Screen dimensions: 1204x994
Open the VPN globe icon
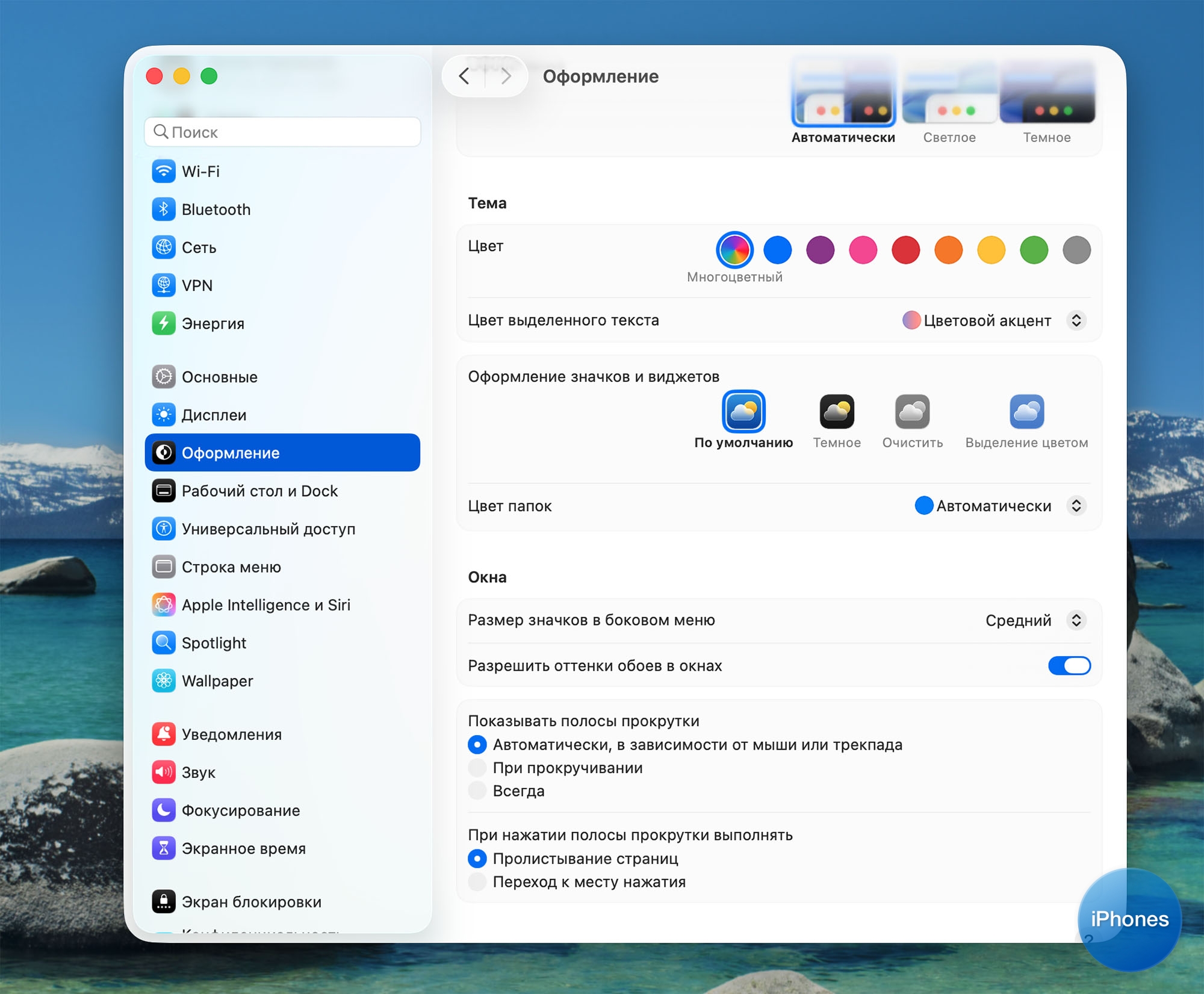tap(164, 285)
